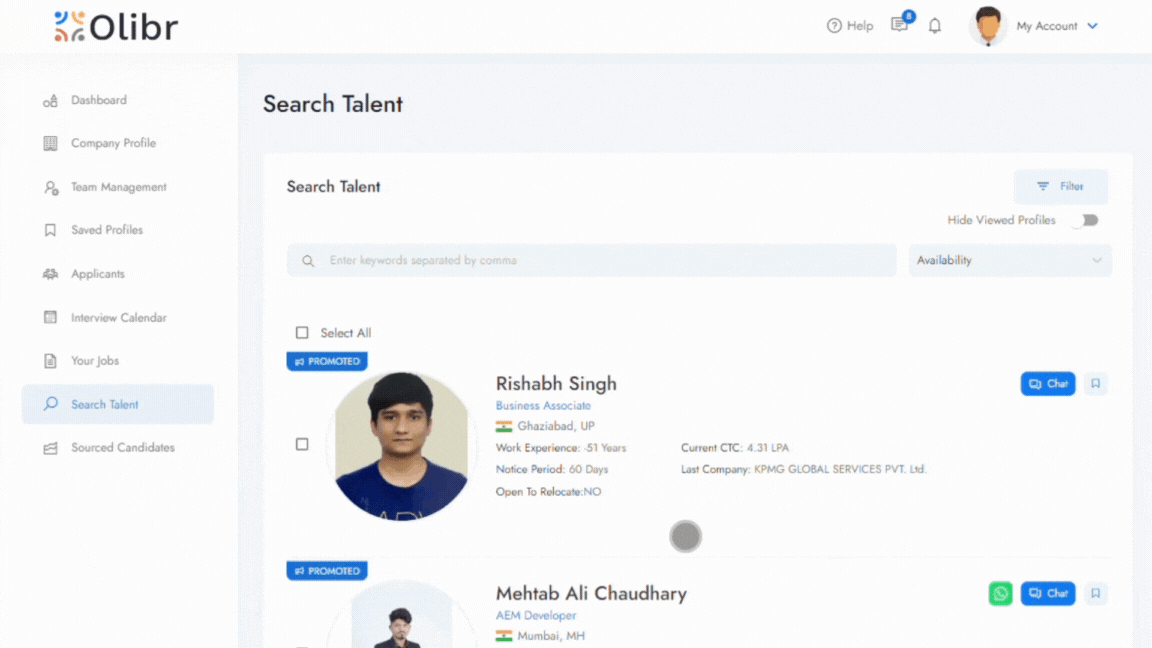The height and width of the screenshot is (648, 1152).
Task: Go to Saved Profiles in sidebar
Action: [107, 230]
